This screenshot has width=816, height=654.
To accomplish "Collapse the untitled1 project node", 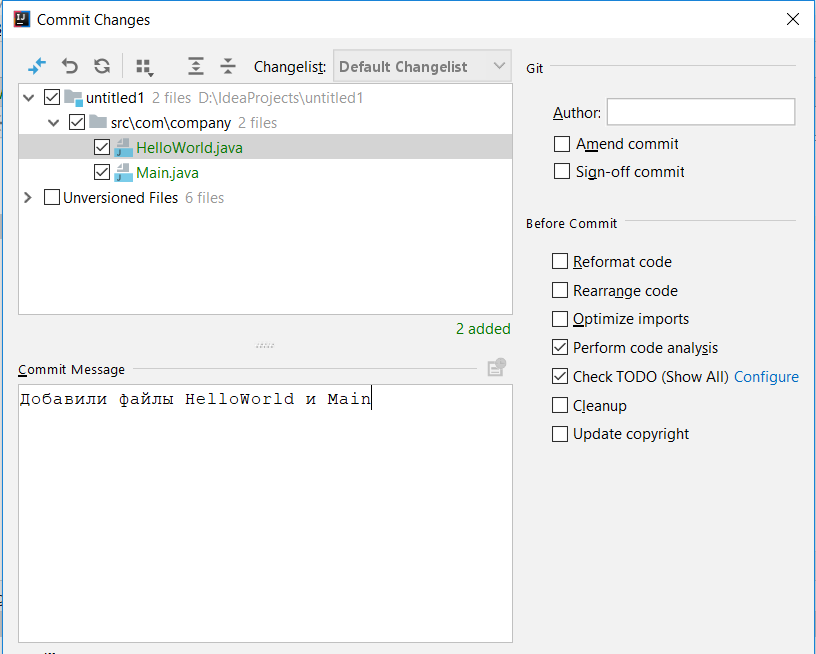I will [x=27, y=97].
